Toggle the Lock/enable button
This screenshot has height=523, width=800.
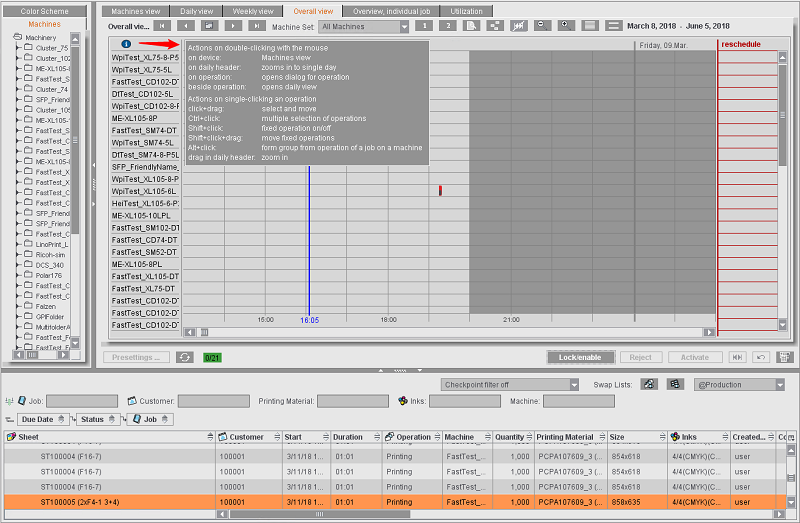pyautogui.click(x=580, y=357)
